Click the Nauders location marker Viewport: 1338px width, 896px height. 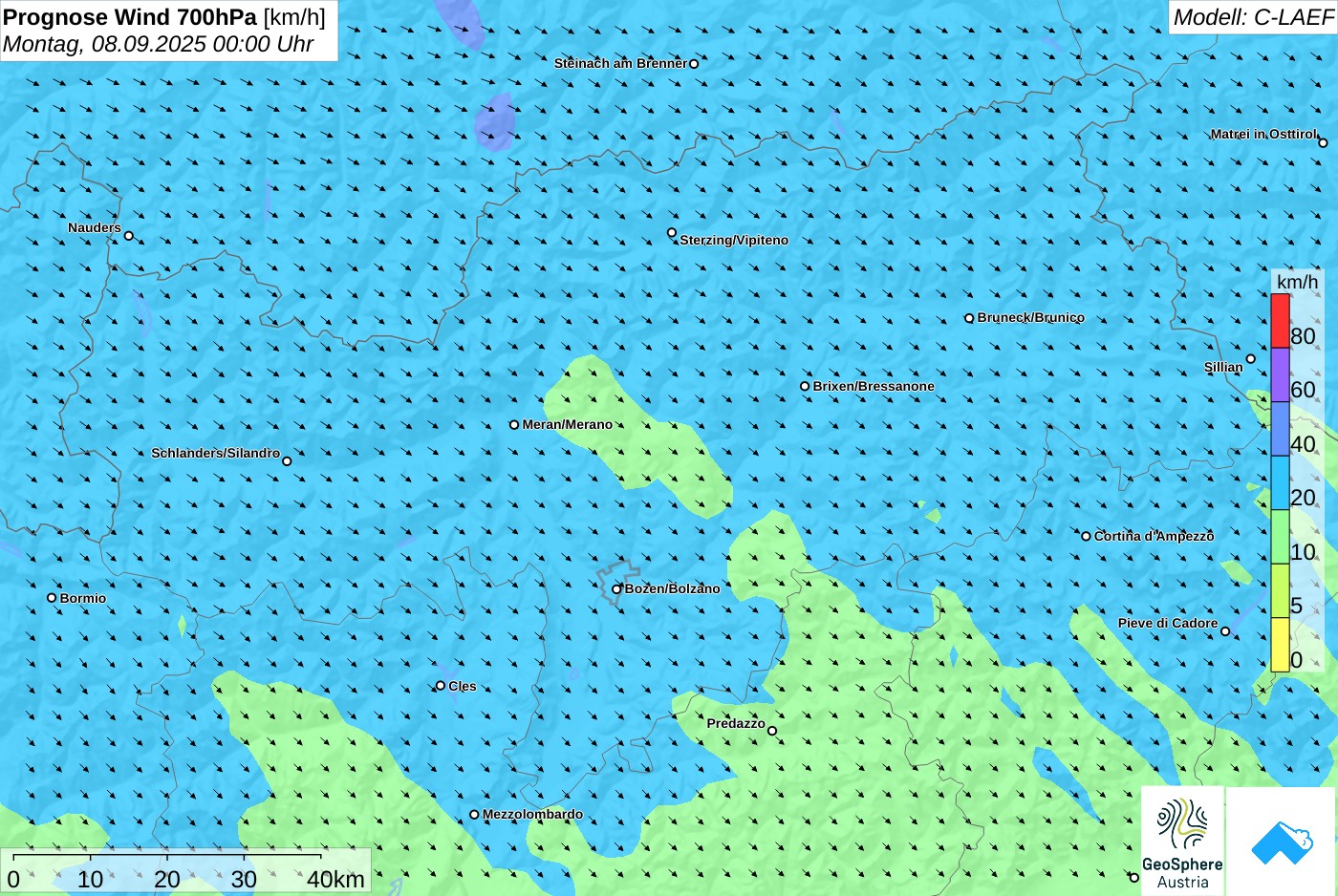point(129,236)
